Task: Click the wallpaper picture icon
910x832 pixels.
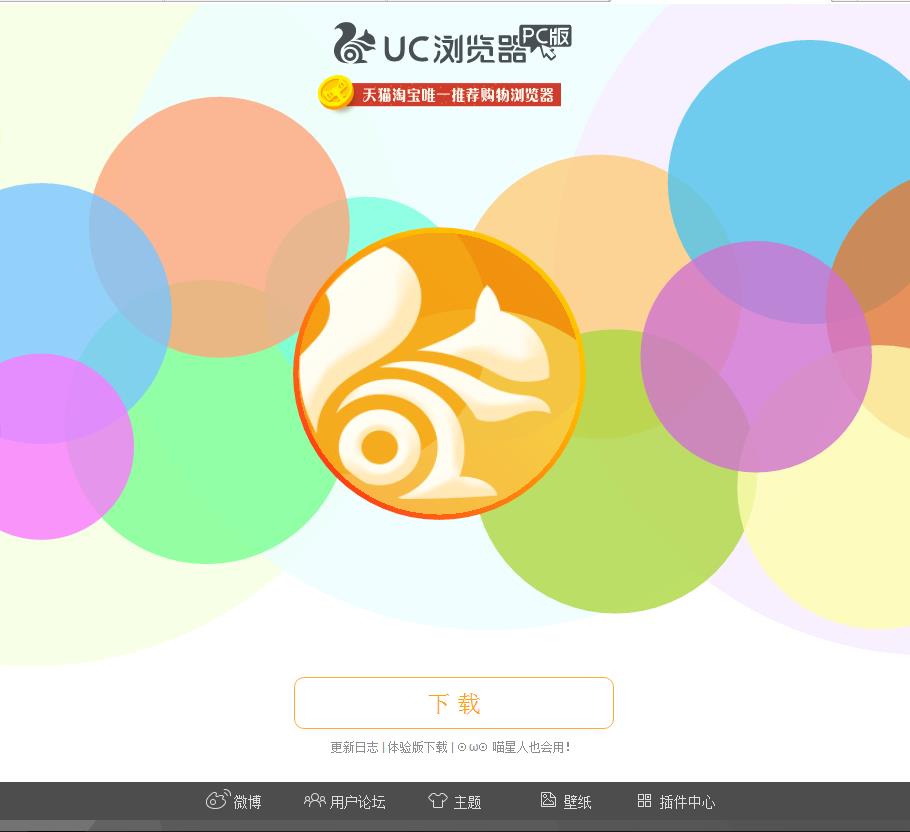Action: (x=548, y=800)
